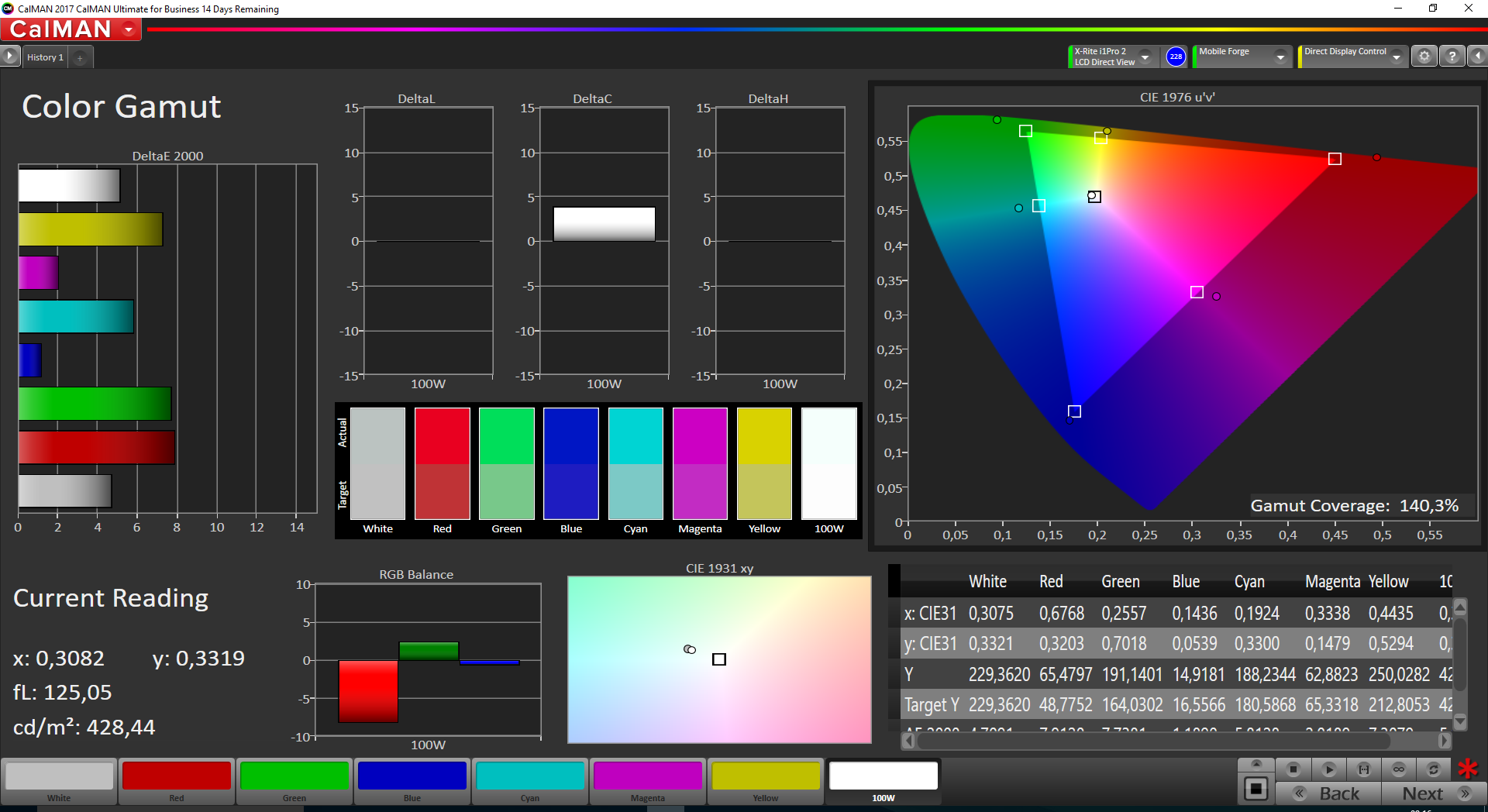
Task: Click the Gamut Coverage 140,3% label
Action: (x=1355, y=506)
